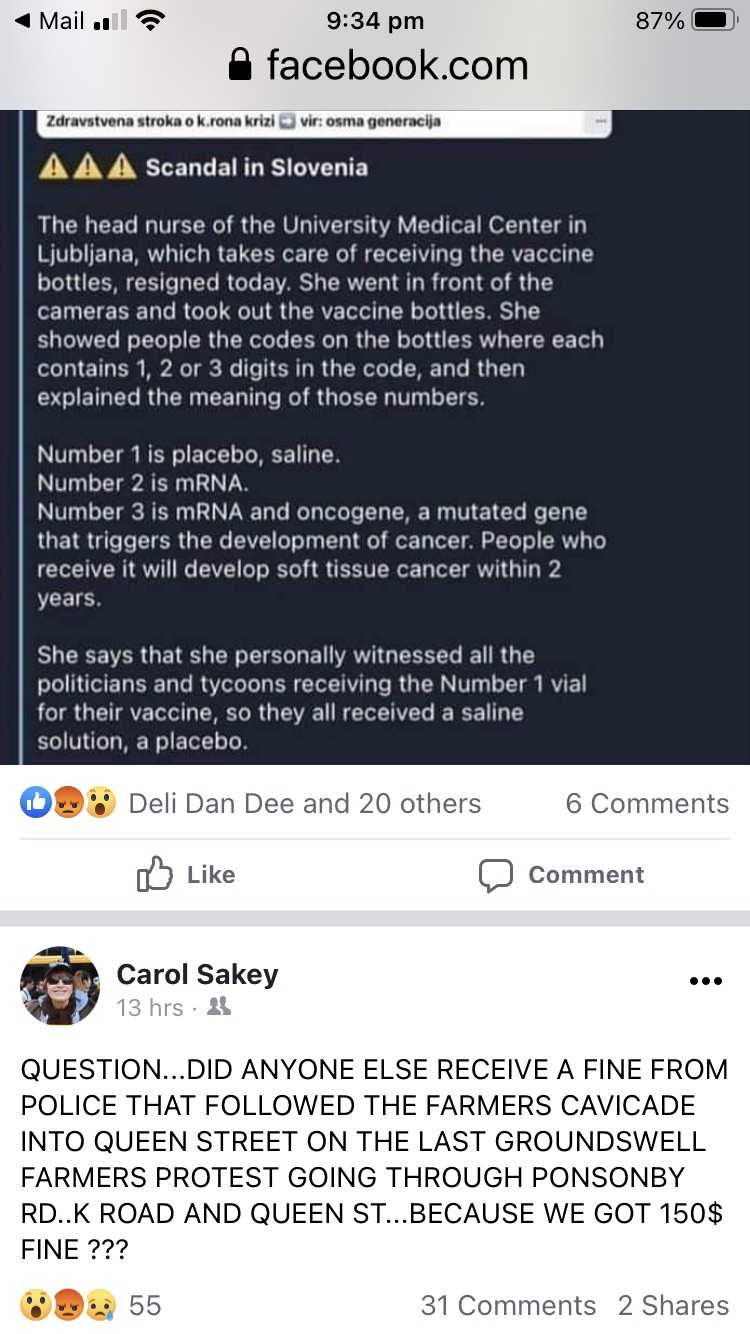
Task: Tap the Like thumbs-up icon
Action: tap(155, 875)
